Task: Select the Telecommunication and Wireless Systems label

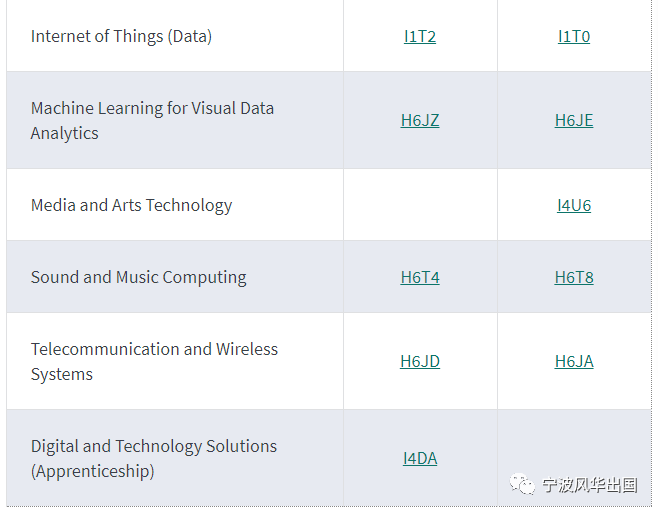Action: coord(154,362)
